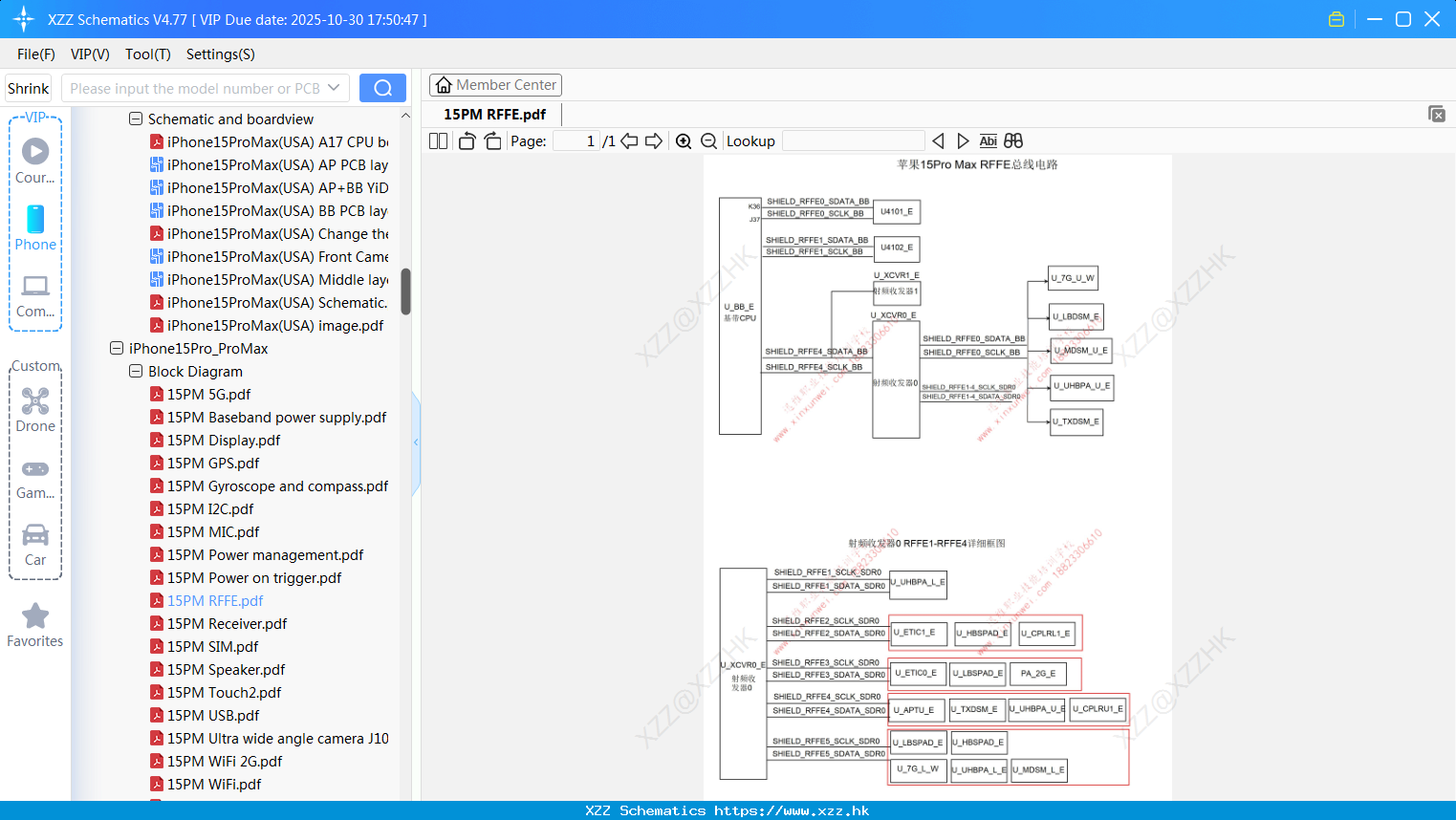This screenshot has height=820, width=1456.
Task: Toggle the Abi match-case search option
Action: (989, 141)
